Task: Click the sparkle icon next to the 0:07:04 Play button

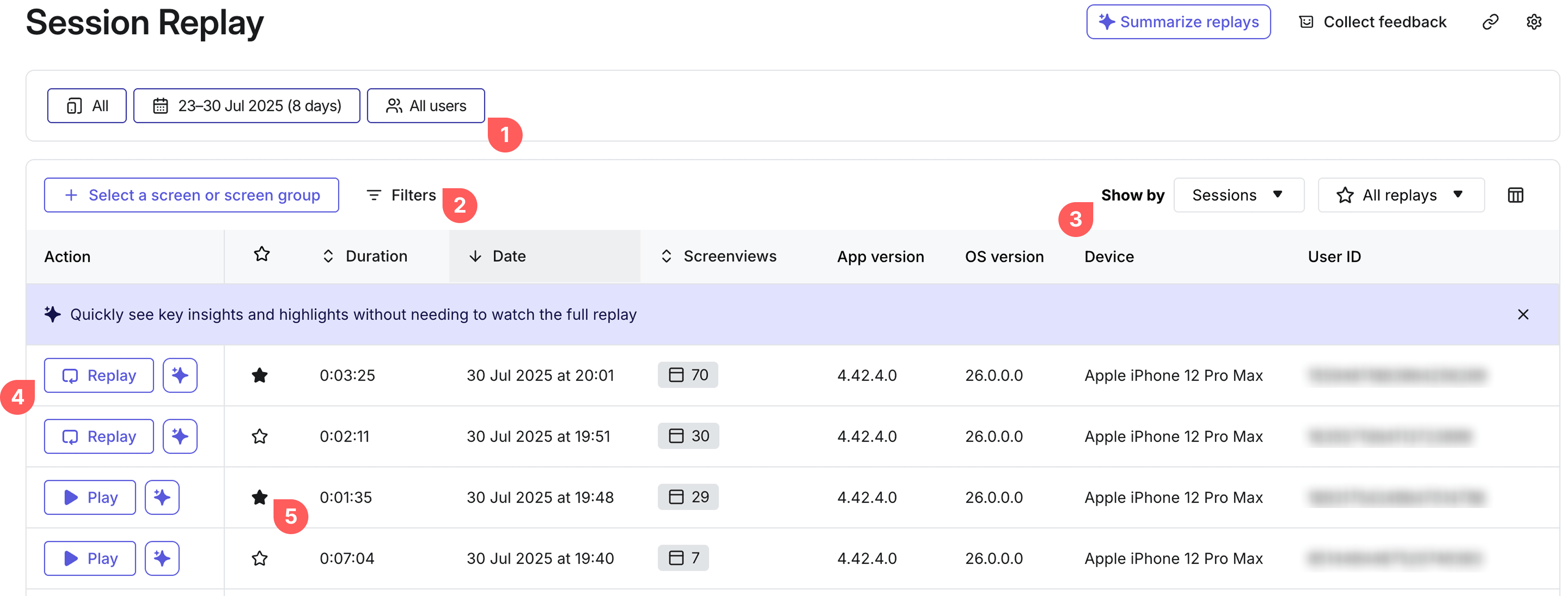Action: coord(161,558)
